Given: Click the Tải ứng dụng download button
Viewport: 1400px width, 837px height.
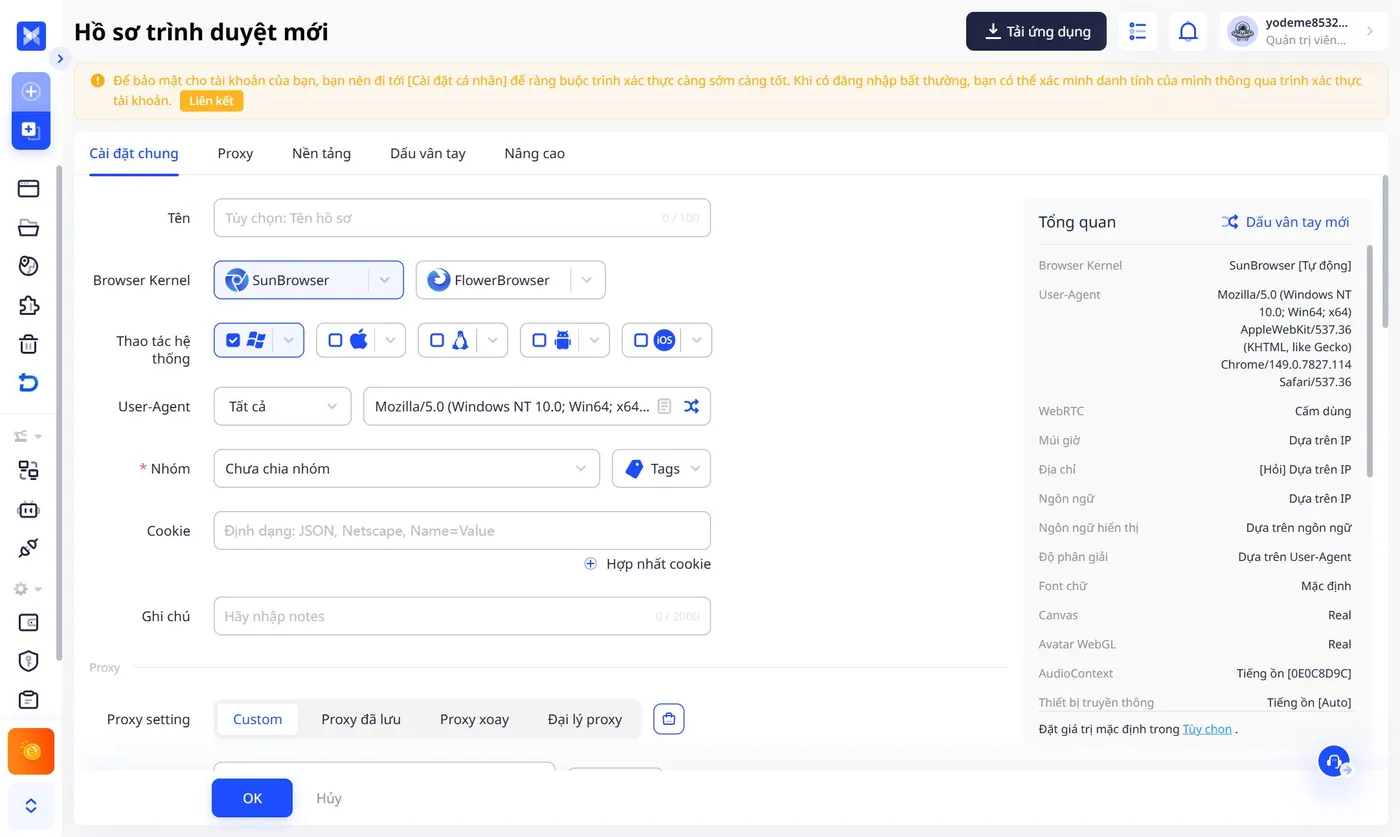Looking at the screenshot, I should (x=1036, y=31).
